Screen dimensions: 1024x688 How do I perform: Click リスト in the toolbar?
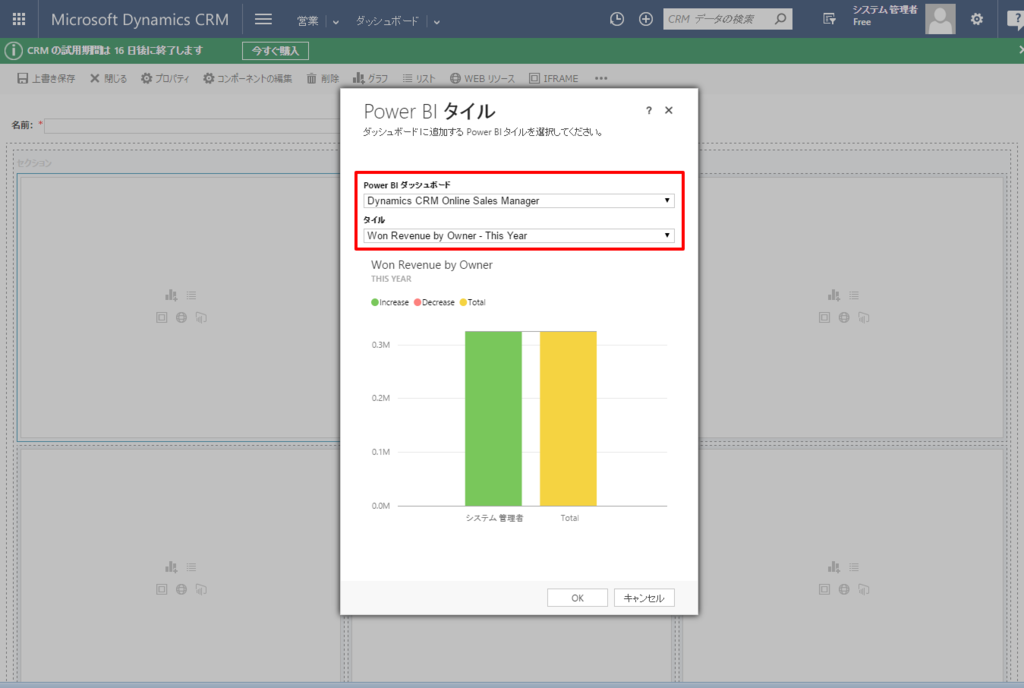pyautogui.click(x=419, y=78)
